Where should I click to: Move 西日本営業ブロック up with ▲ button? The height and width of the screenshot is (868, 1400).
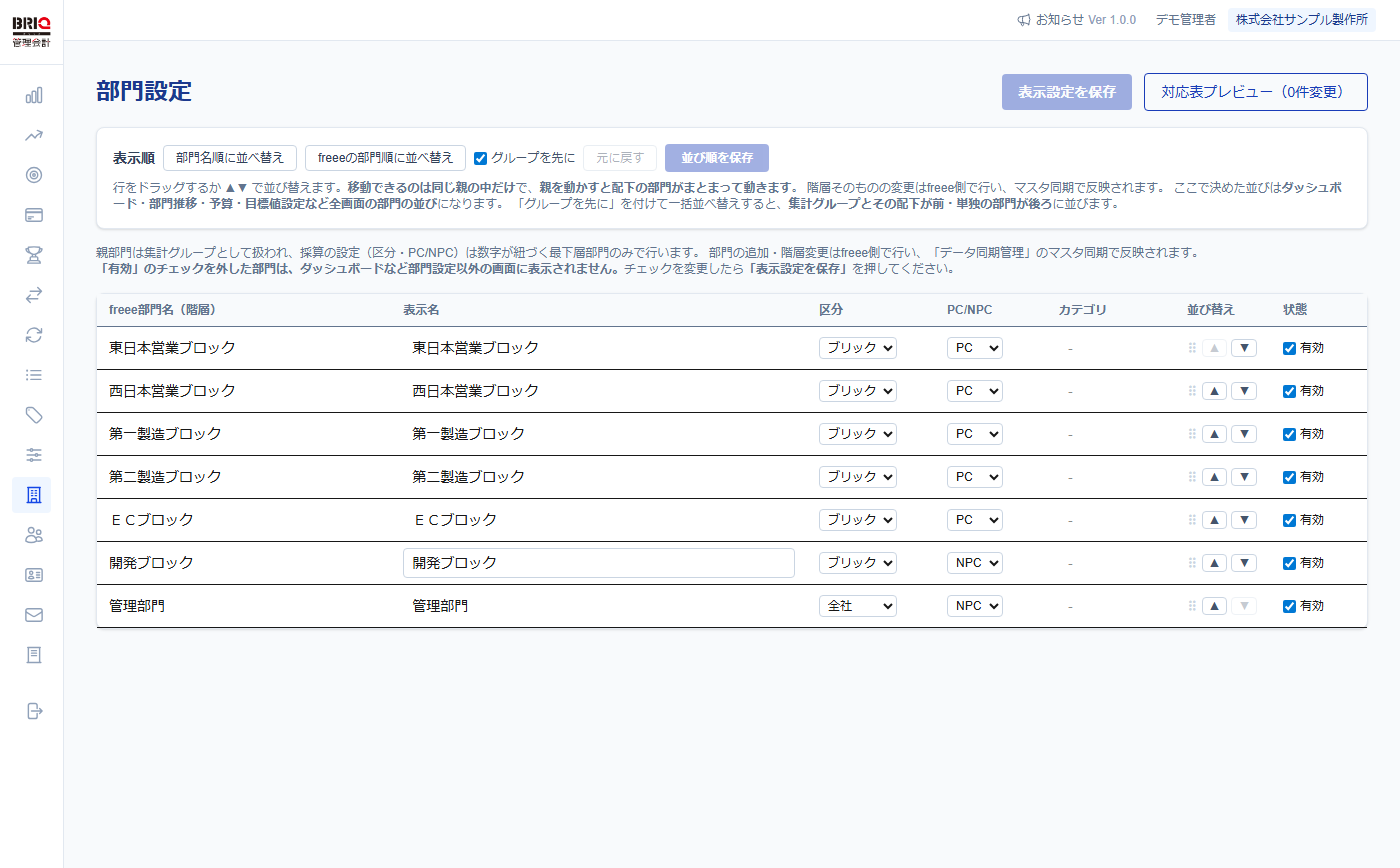tap(1214, 391)
